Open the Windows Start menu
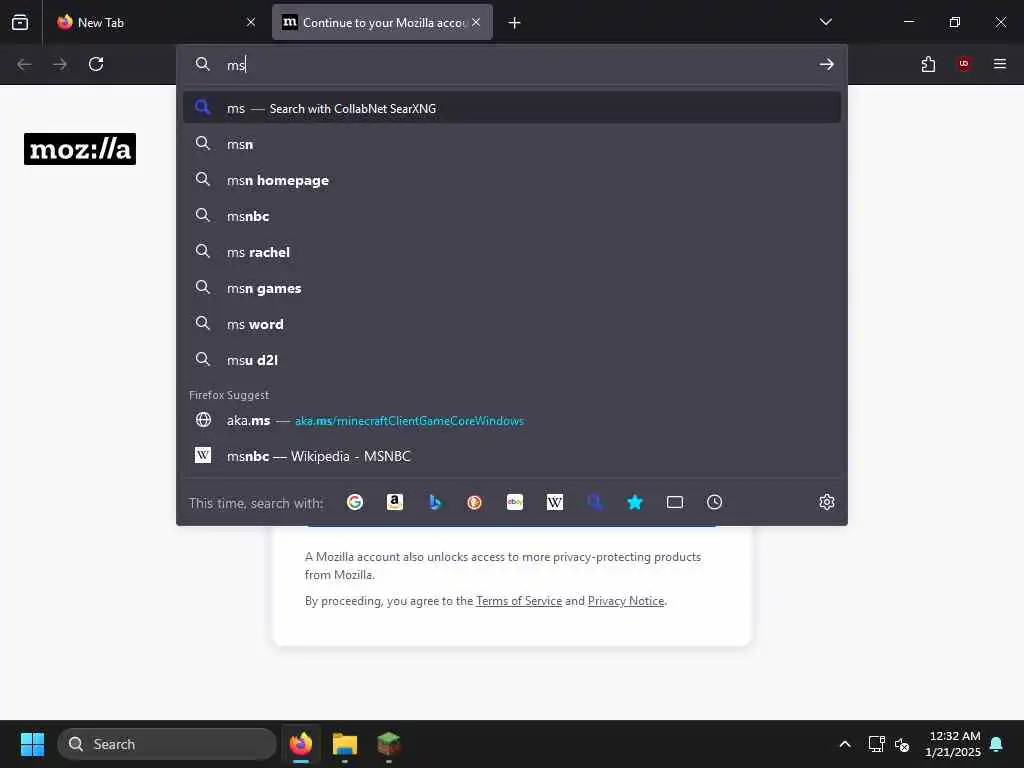The width and height of the screenshot is (1024, 768). (x=32, y=744)
